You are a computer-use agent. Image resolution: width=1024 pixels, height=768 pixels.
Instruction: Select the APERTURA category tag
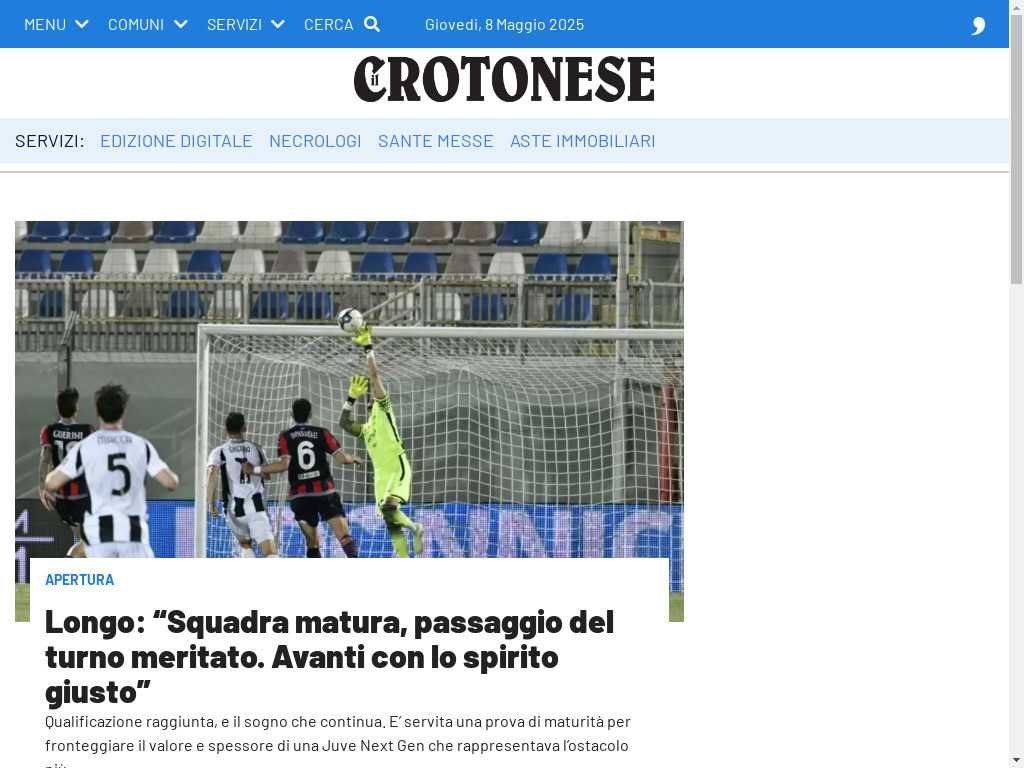(80, 579)
